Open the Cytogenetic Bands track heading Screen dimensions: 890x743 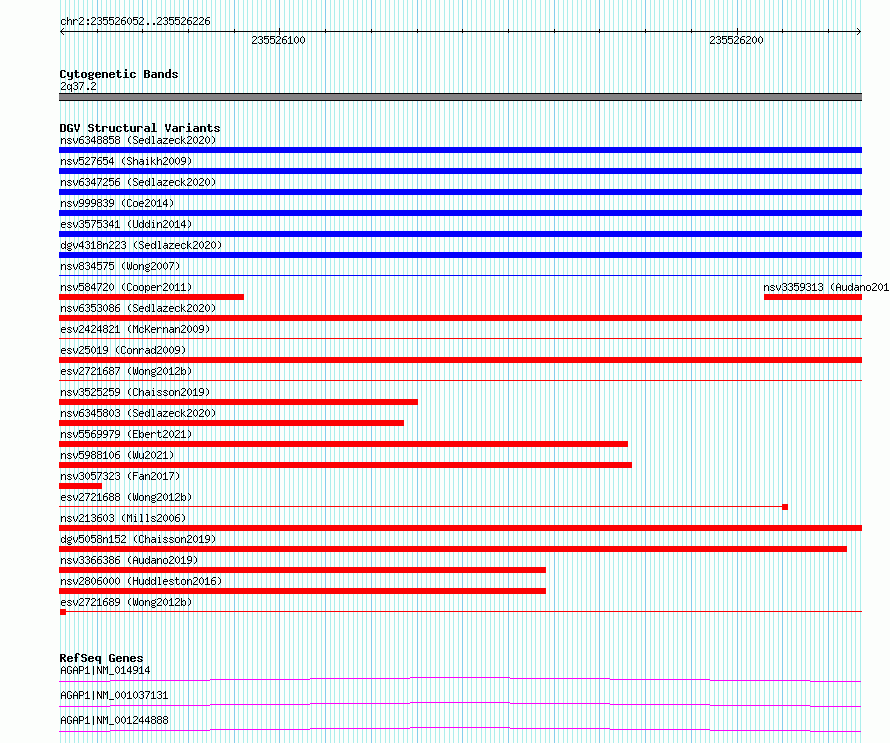pyautogui.click(x=119, y=74)
